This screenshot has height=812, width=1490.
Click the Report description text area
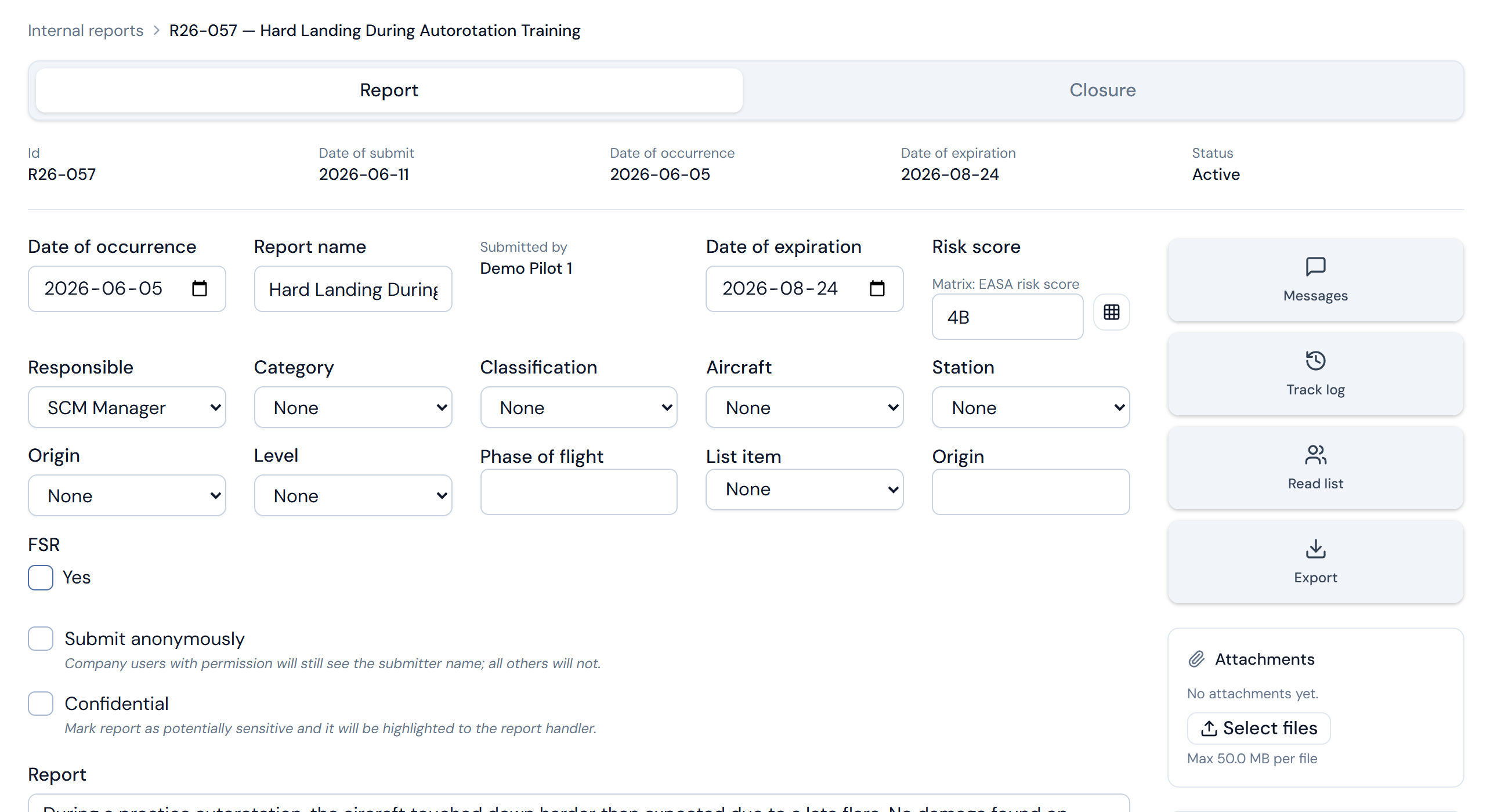coord(578,803)
